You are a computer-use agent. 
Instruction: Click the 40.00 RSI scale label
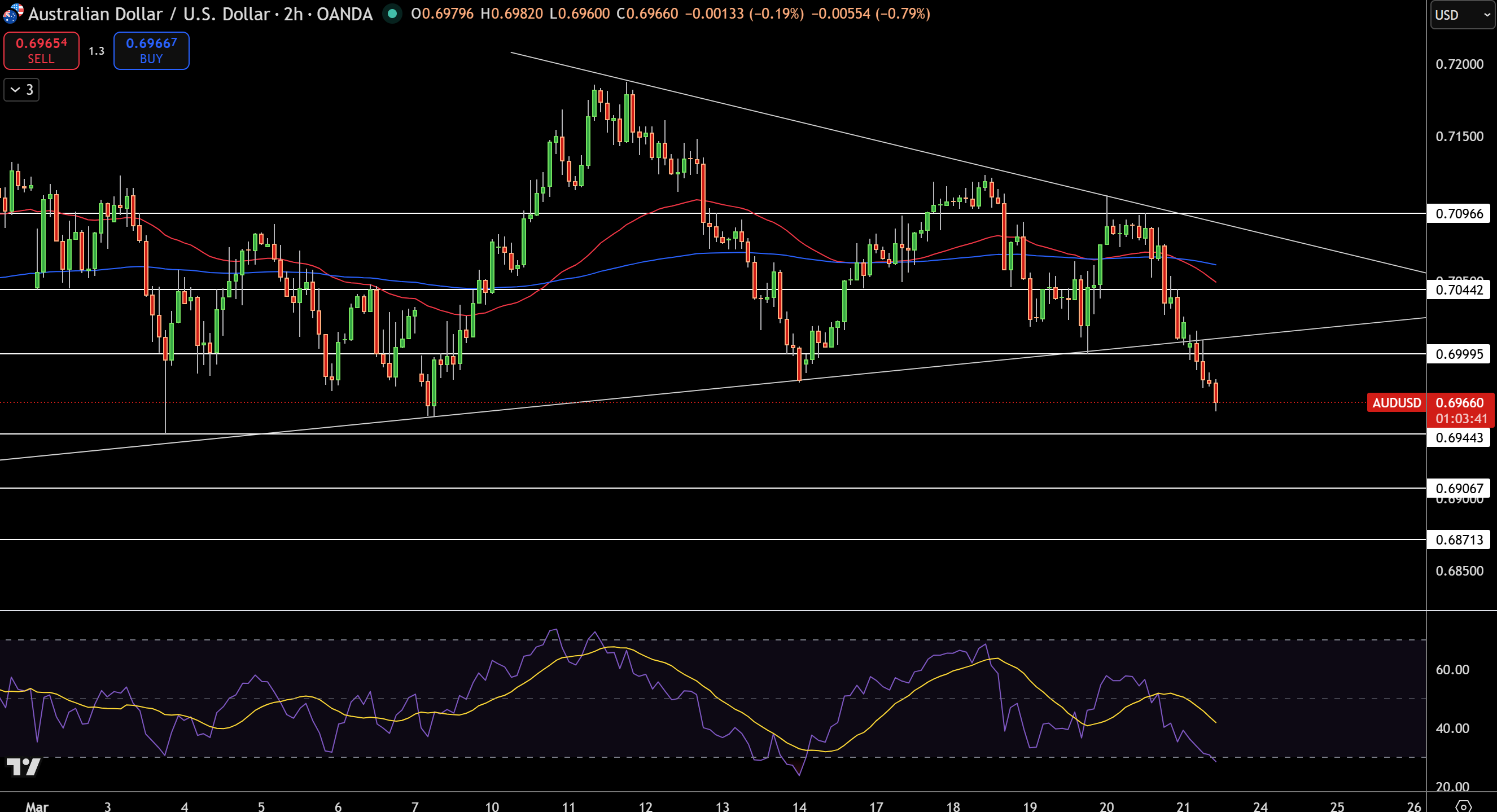click(x=1452, y=728)
